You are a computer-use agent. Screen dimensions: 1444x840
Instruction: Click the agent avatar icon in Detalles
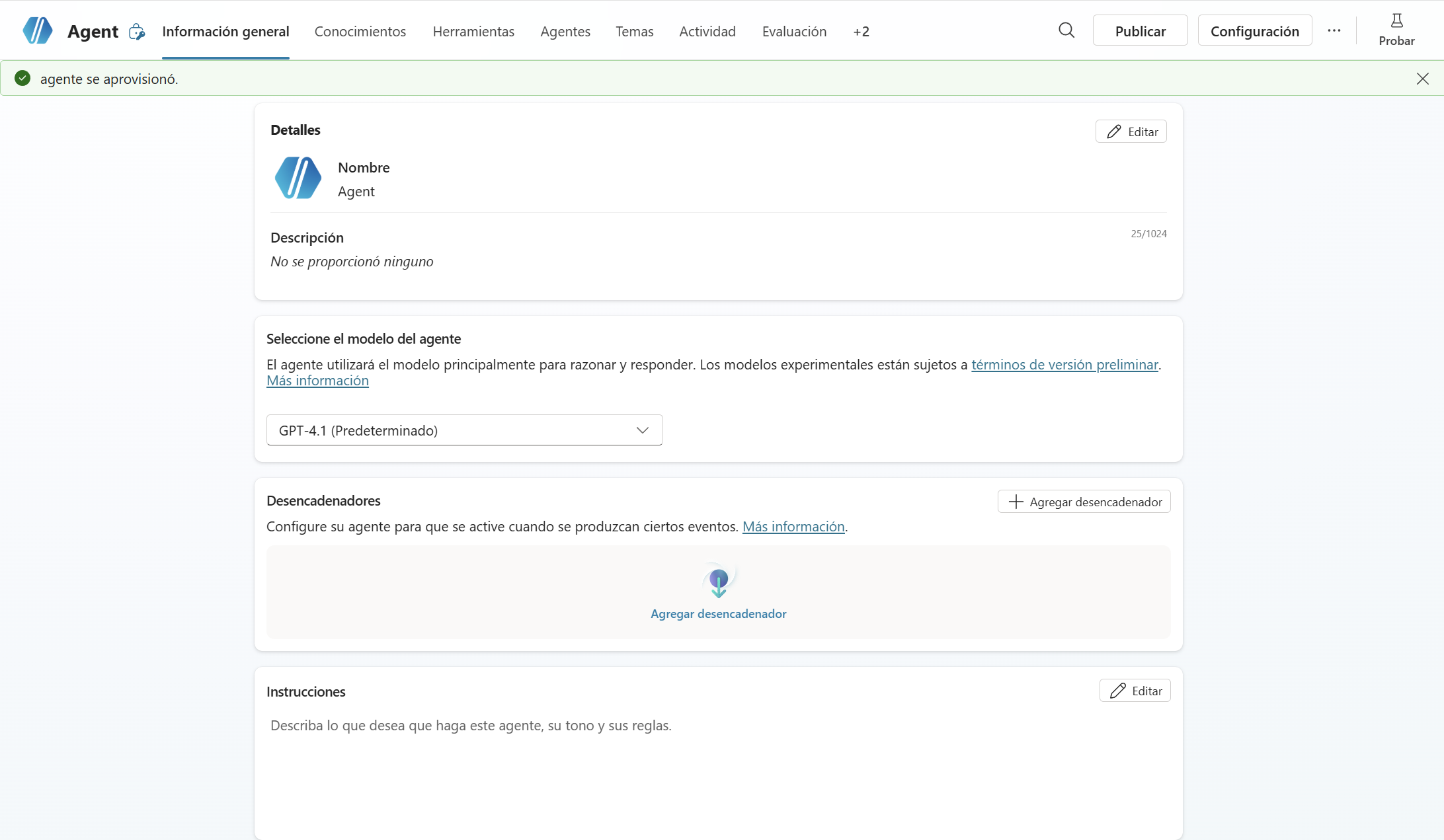pos(298,178)
